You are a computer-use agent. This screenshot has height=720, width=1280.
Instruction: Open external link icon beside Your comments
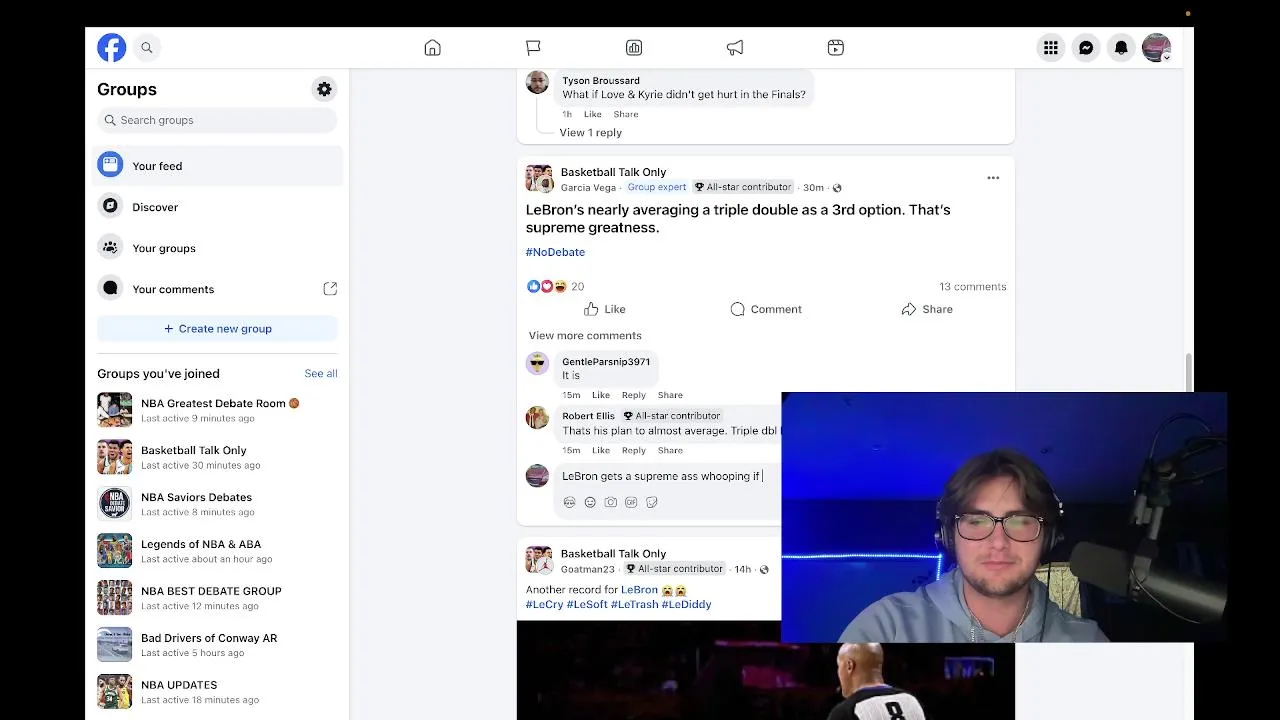[x=330, y=289]
